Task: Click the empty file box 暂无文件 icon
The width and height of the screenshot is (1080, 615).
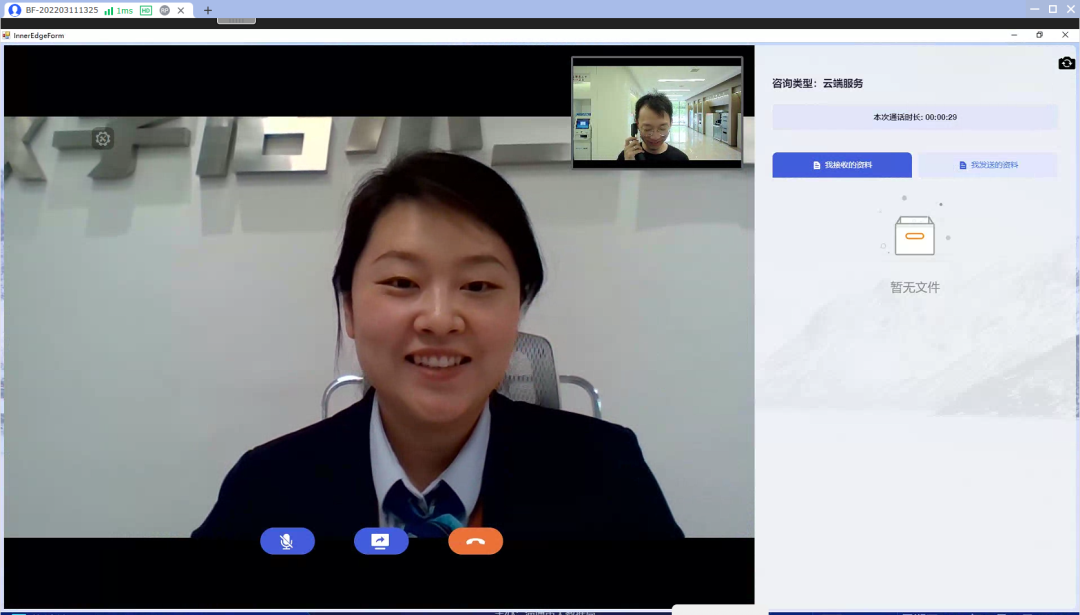Action: (915, 234)
